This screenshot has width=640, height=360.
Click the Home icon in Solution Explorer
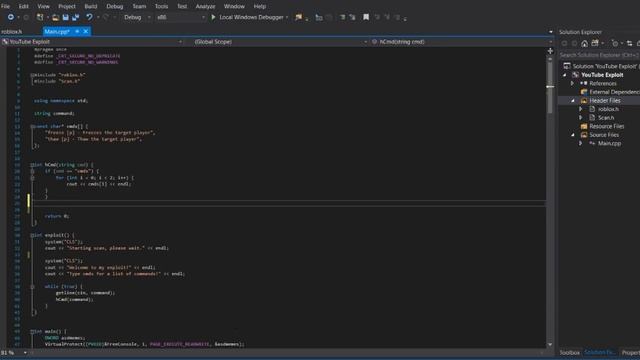point(584,43)
